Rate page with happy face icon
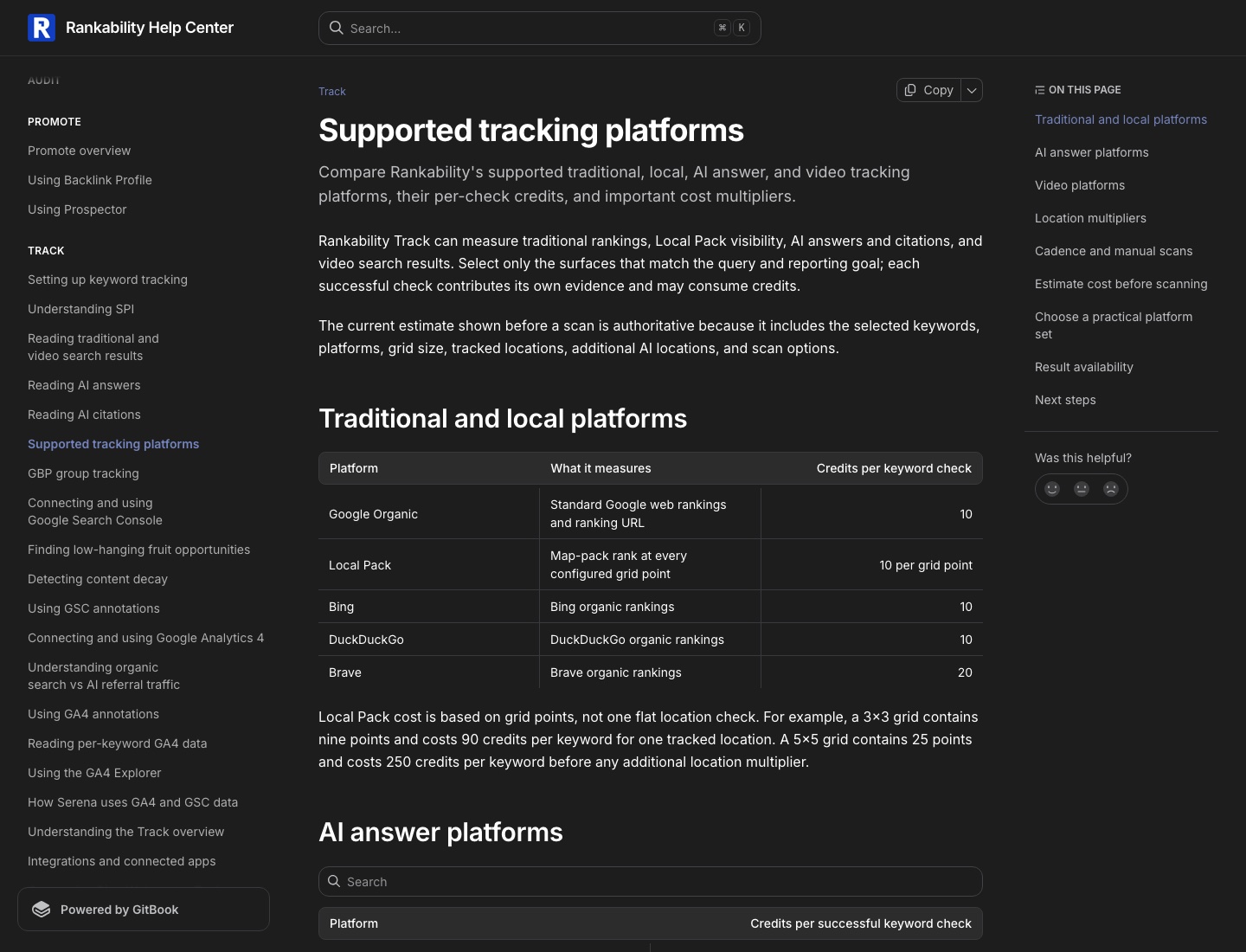This screenshot has height=952, width=1246. 1052,489
